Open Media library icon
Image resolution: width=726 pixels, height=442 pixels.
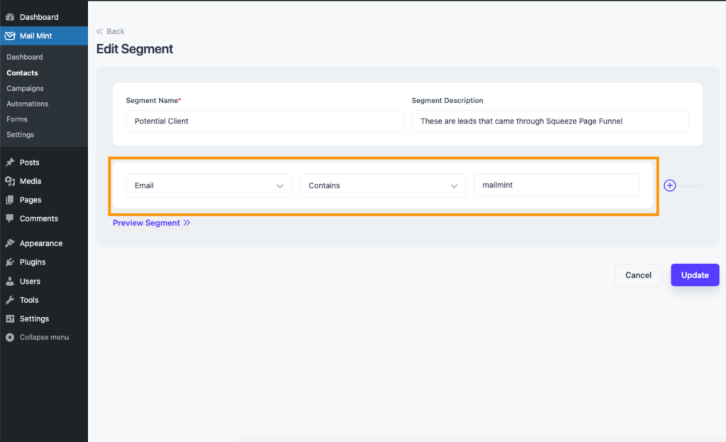click(x=10, y=181)
